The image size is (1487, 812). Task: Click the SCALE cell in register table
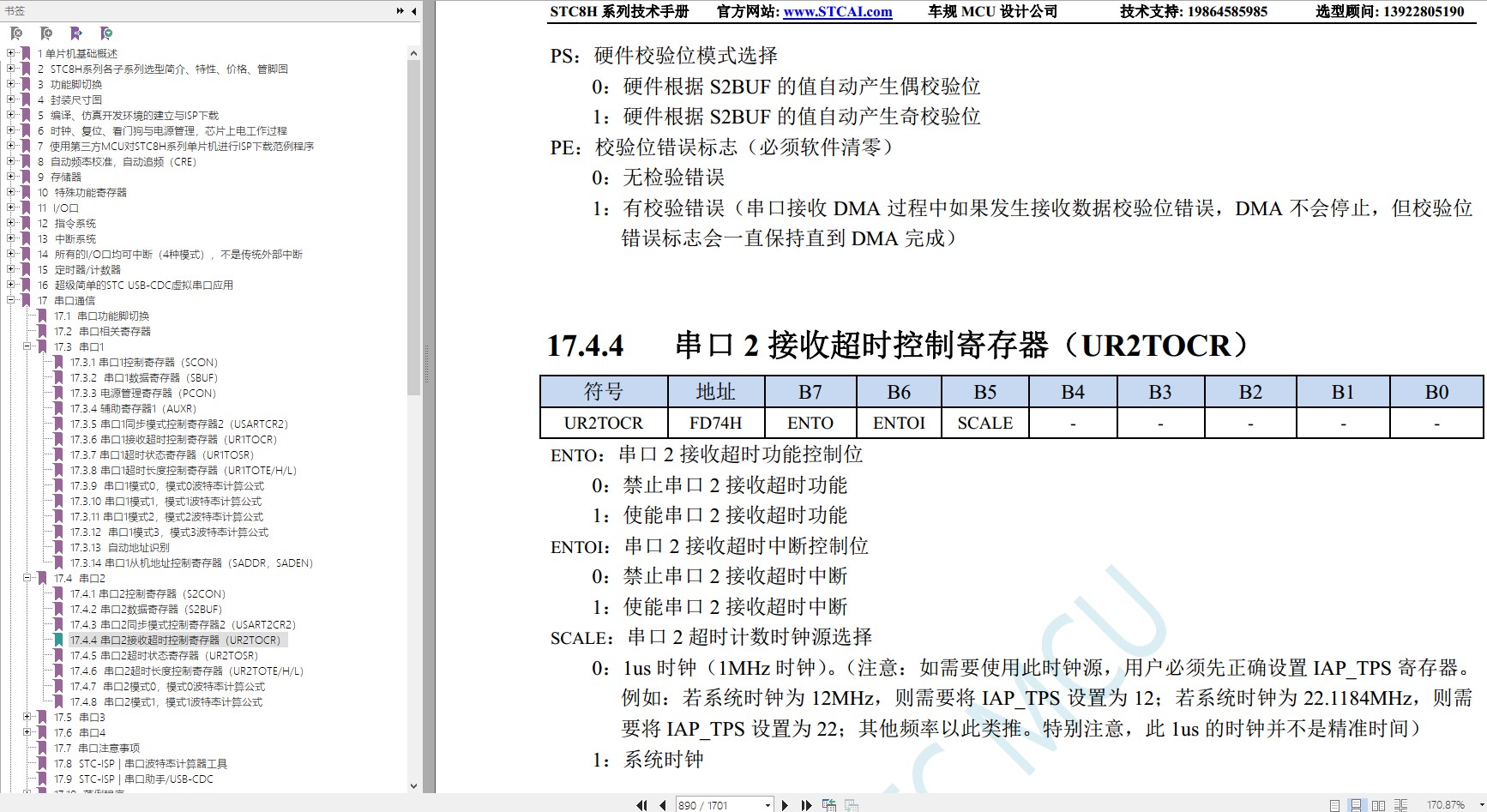[x=985, y=423]
